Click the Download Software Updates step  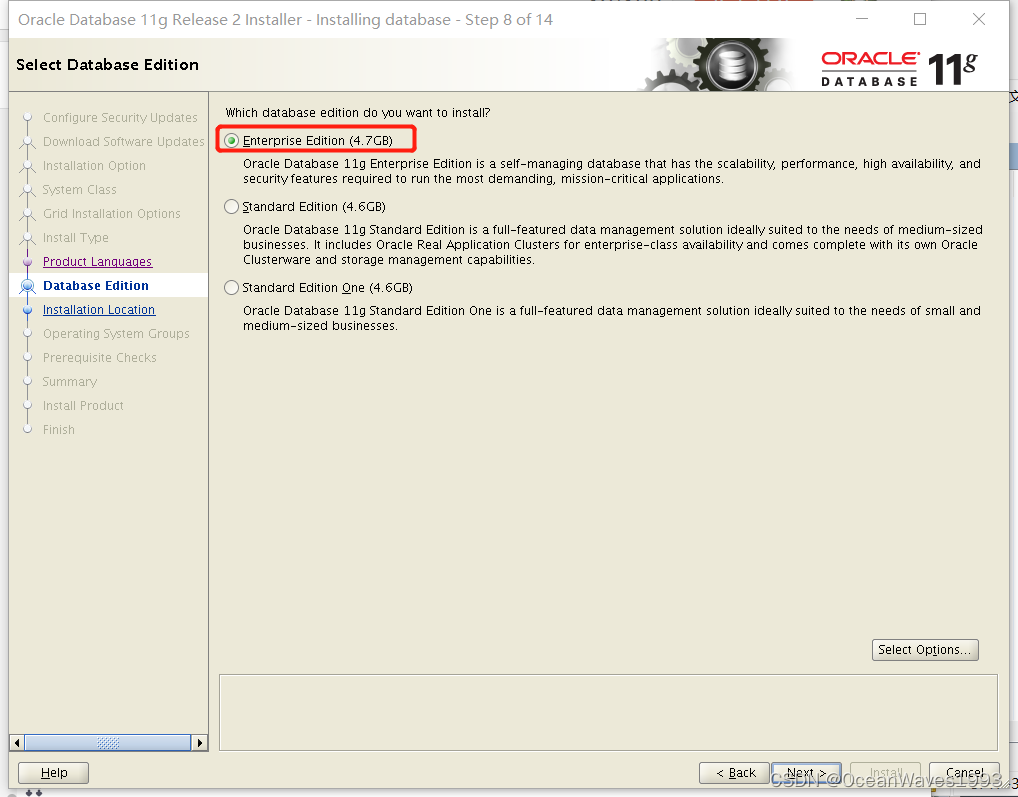click(x=123, y=141)
